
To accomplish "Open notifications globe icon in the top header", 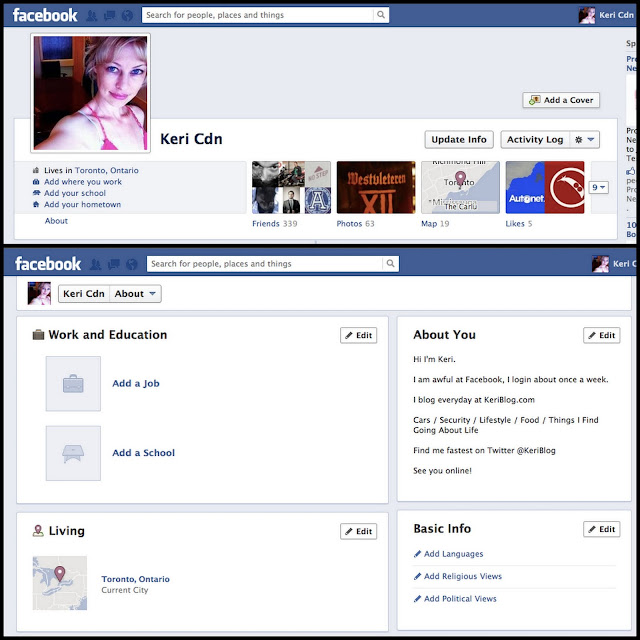I will pyautogui.click(x=127, y=16).
